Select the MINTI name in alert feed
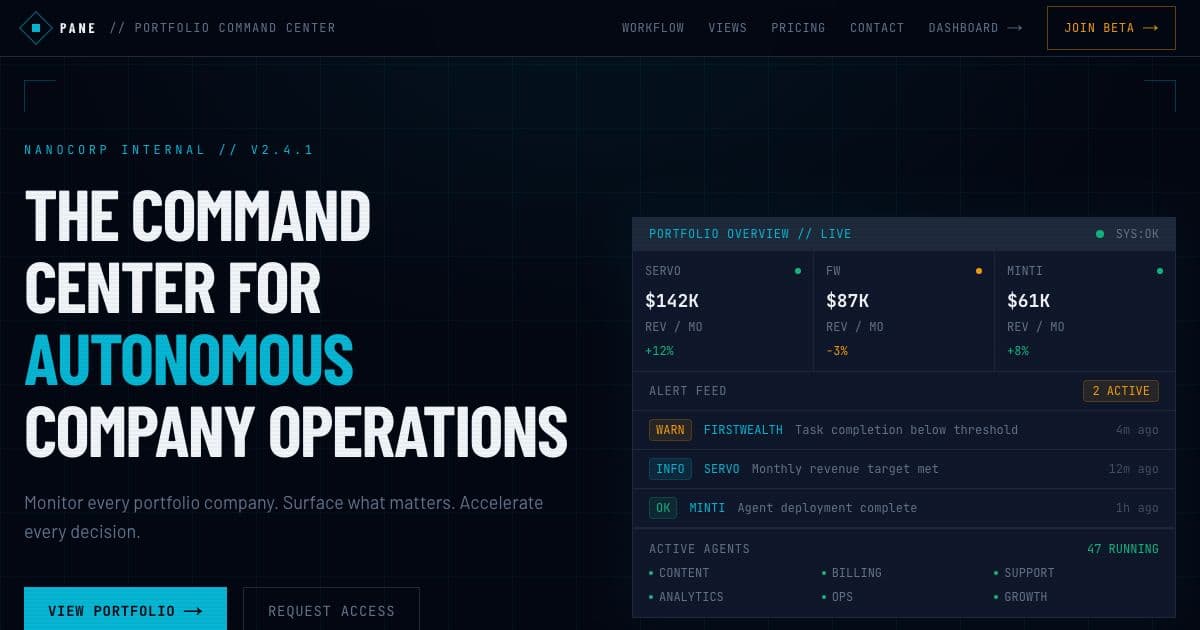The height and width of the screenshot is (630, 1200). (707, 508)
